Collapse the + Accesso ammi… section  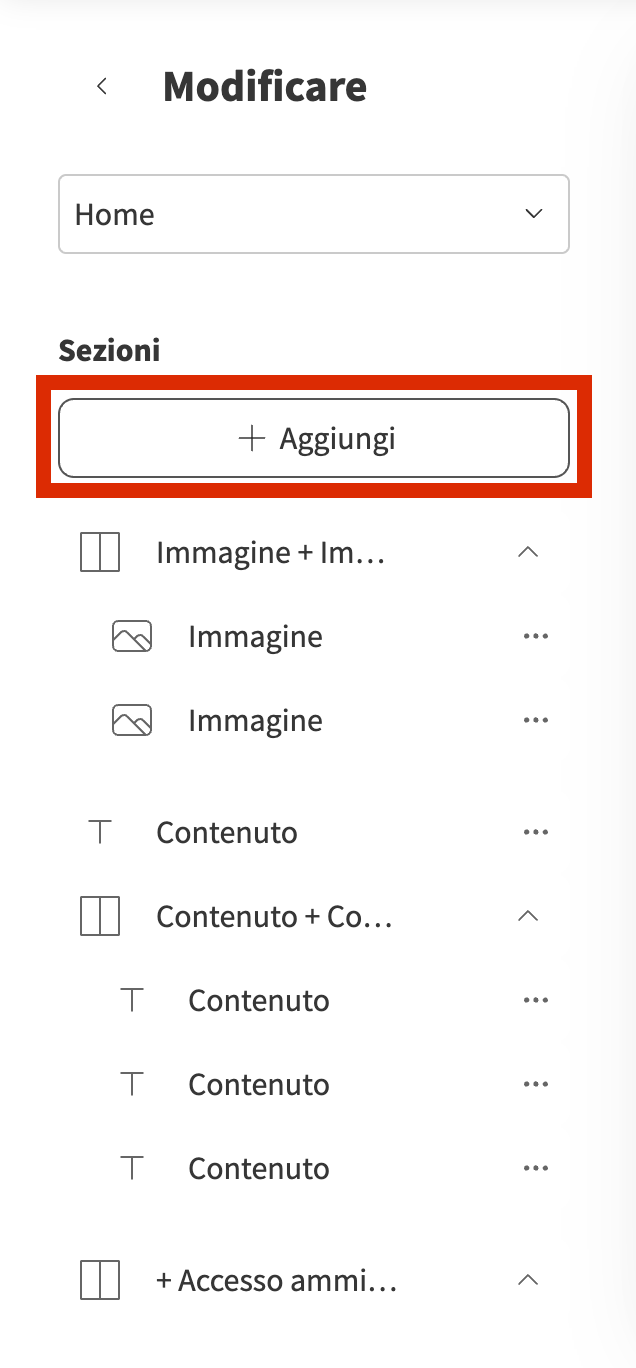(x=528, y=1281)
